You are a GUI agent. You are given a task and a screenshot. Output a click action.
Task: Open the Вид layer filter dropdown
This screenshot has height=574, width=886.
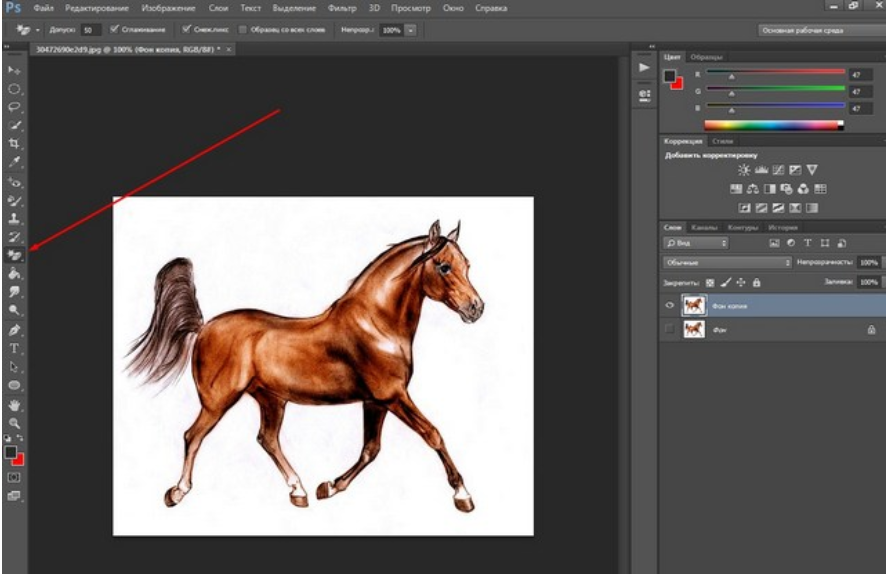pos(696,243)
